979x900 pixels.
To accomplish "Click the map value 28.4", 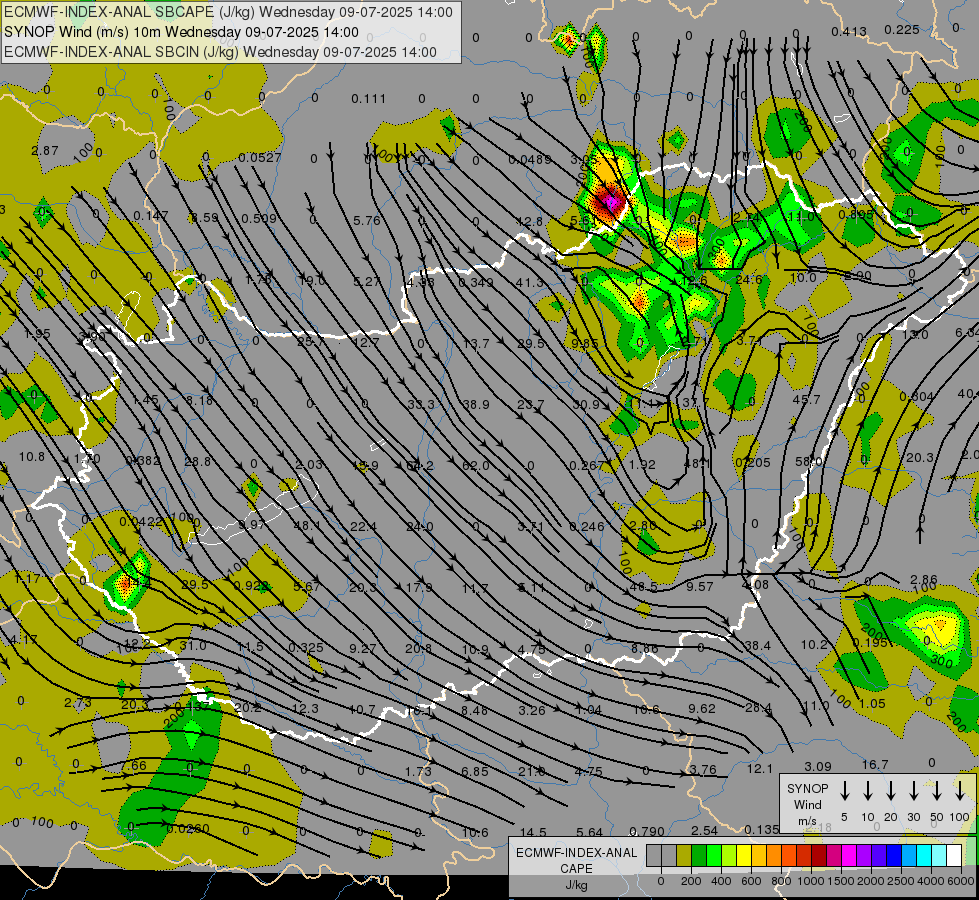I will tap(759, 708).
